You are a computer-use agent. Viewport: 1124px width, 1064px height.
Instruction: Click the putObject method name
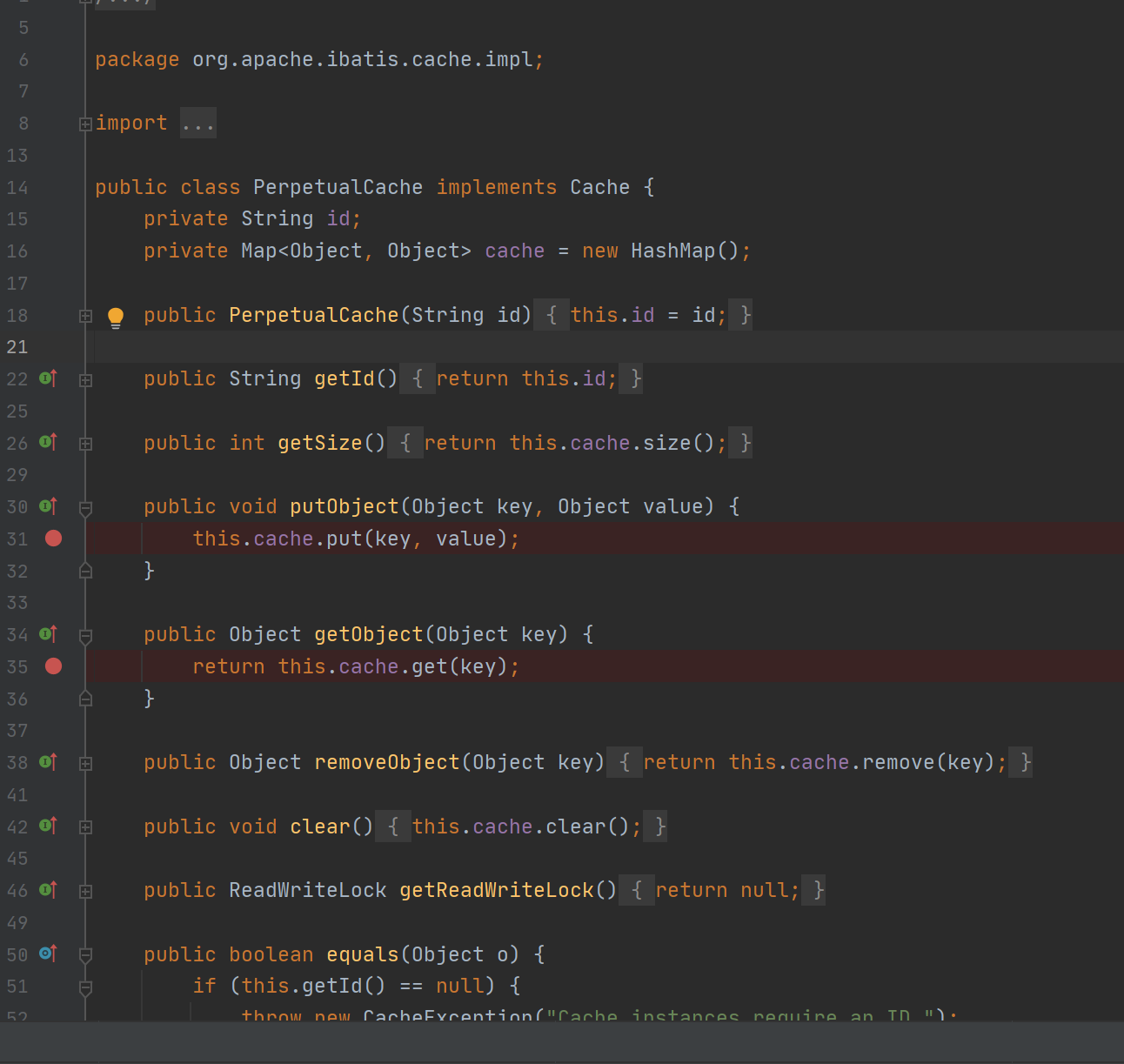click(x=344, y=506)
